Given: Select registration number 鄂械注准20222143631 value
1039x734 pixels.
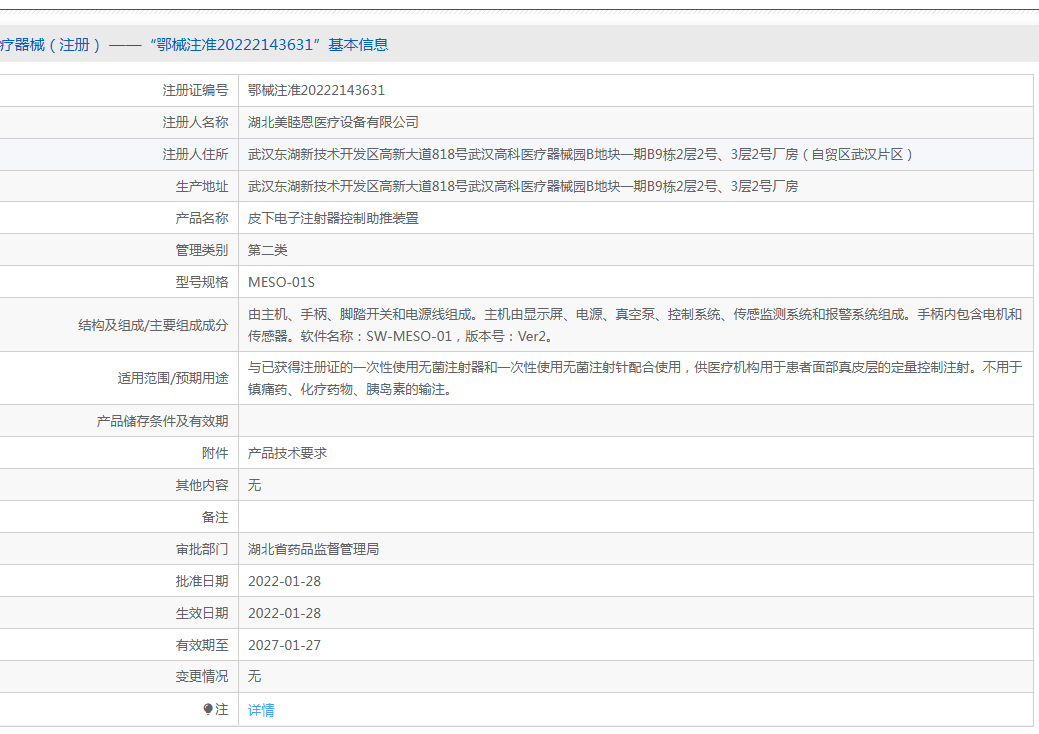Looking at the screenshot, I should (x=316, y=90).
